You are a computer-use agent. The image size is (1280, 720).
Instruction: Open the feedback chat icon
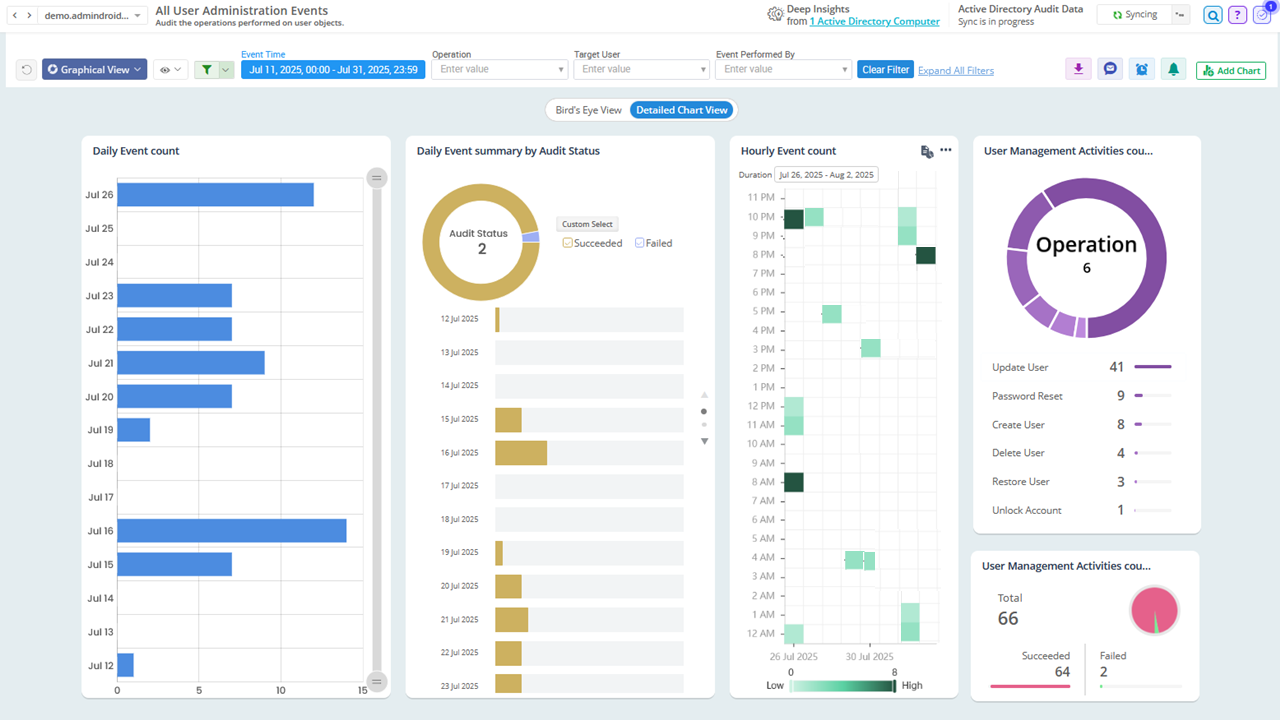click(1110, 68)
